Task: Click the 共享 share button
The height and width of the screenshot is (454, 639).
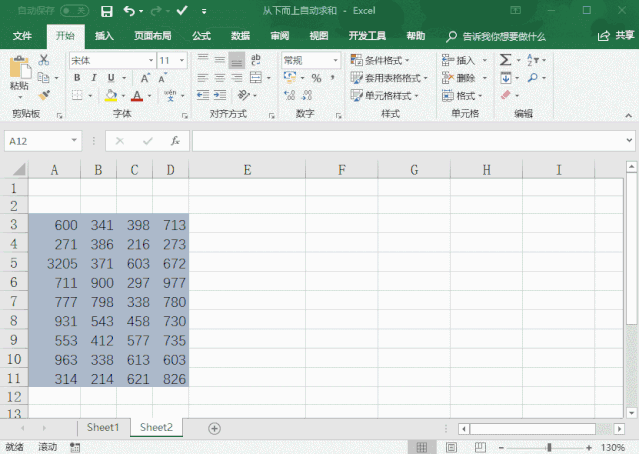Action: [616, 36]
